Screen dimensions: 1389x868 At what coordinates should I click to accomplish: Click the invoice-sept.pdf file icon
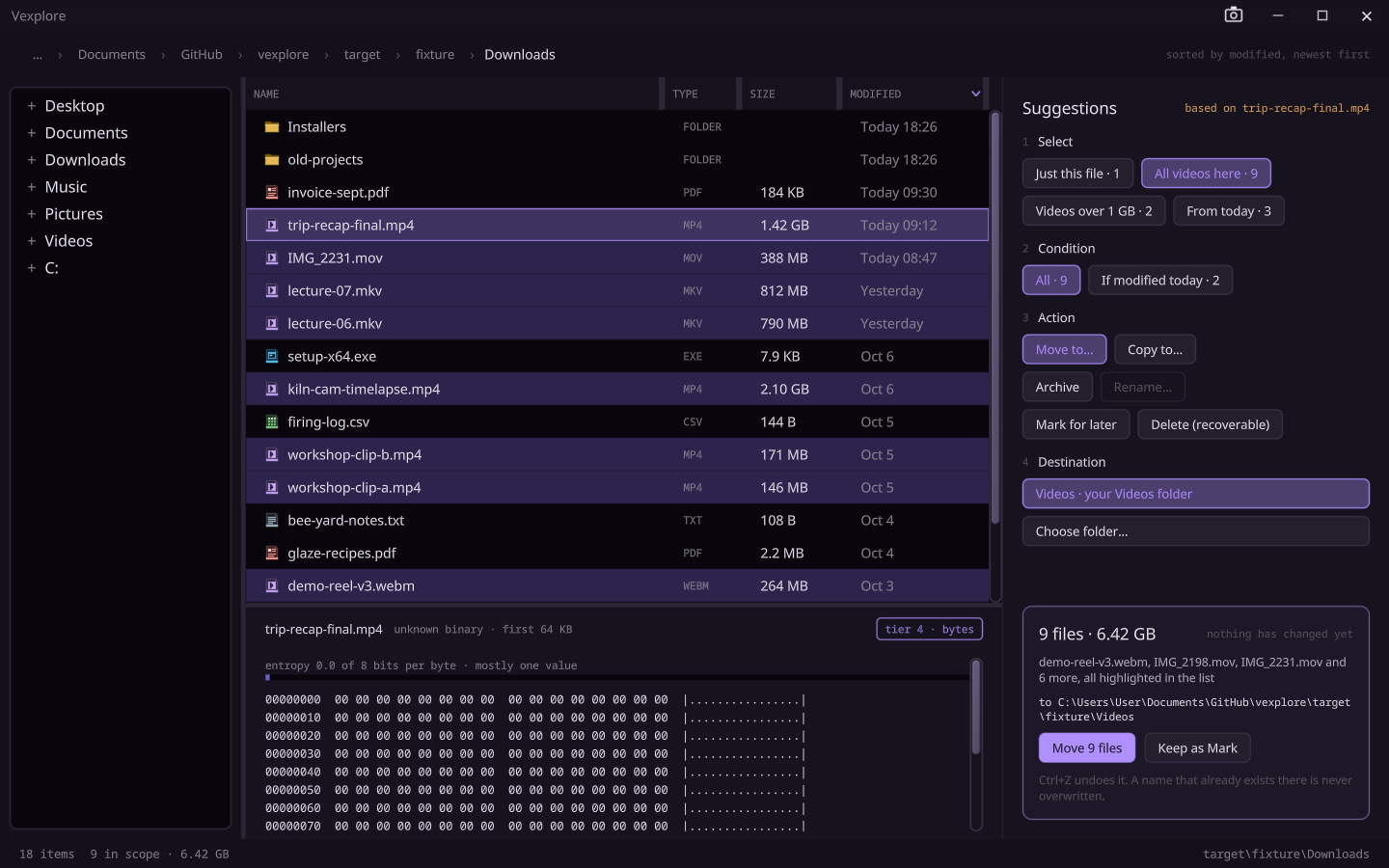click(272, 193)
